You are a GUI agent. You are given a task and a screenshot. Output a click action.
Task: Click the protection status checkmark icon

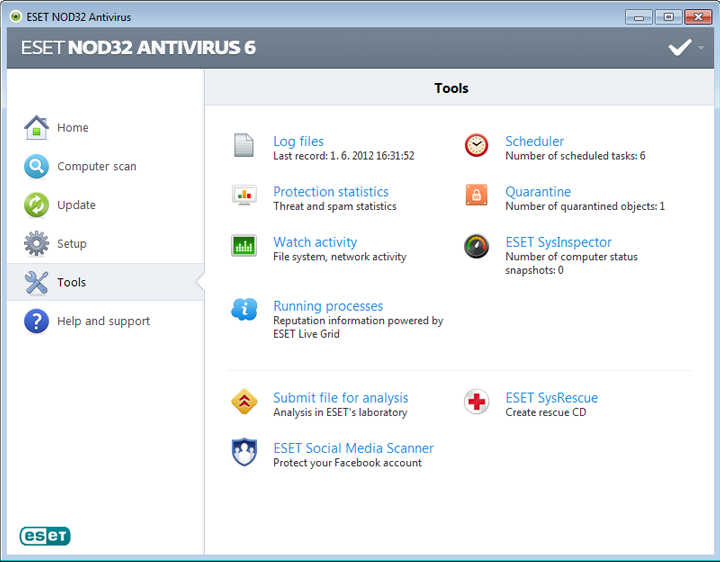coord(680,47)
